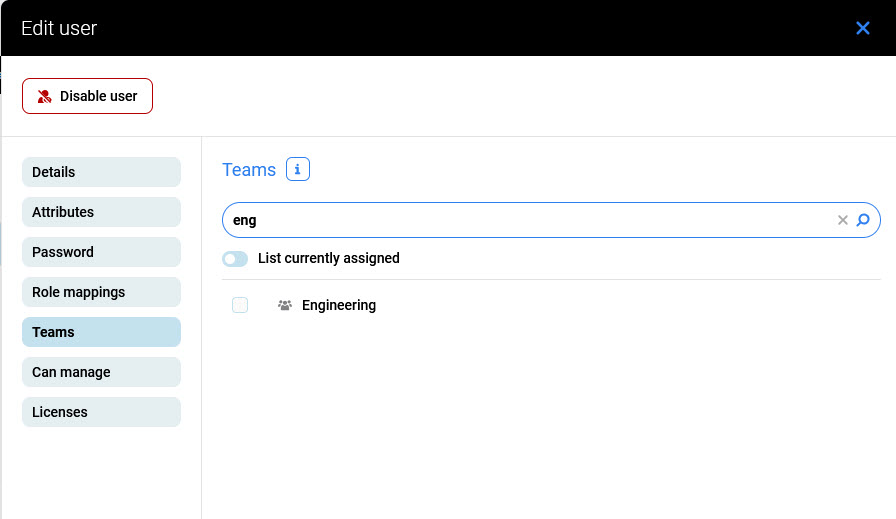Select the Teams sidebar item

pyautogui.click(x=101, y=332)
